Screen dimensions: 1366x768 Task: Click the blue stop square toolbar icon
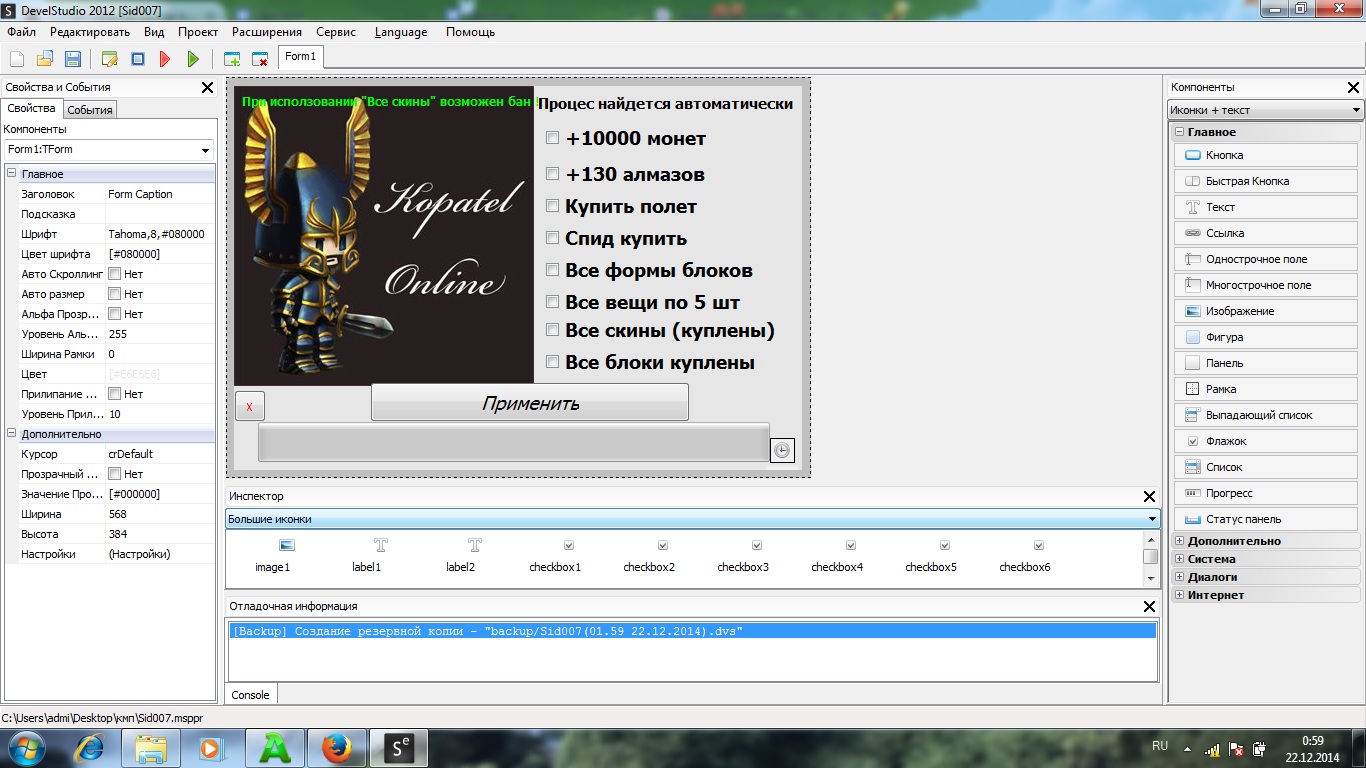(138, 59)
